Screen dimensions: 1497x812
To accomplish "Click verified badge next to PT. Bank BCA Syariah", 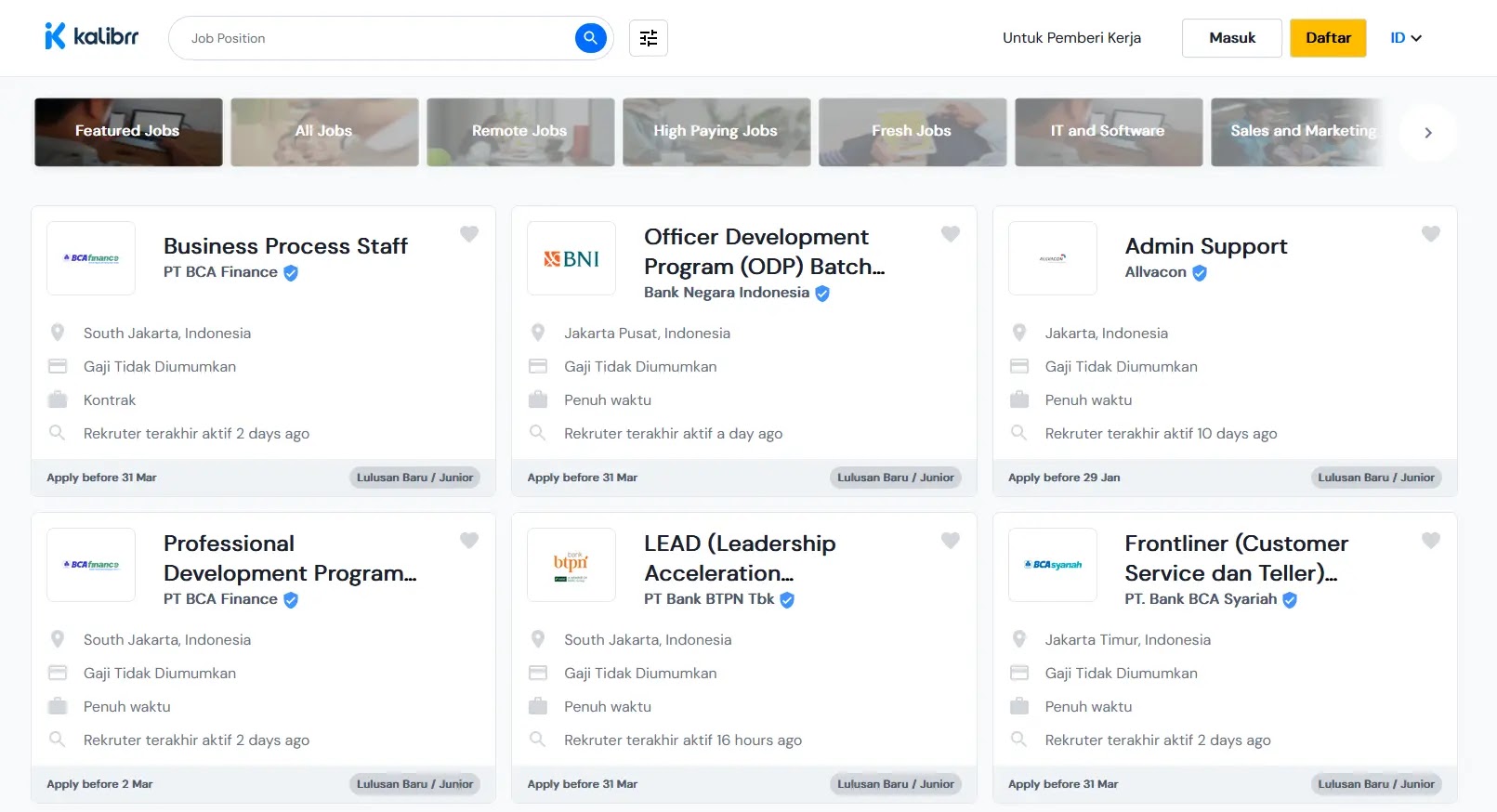I will pyautogui.click(x=1290, y=600).
